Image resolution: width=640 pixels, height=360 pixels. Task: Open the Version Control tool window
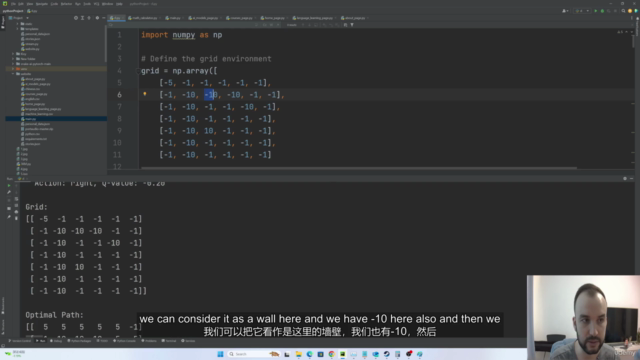coord(20,341)
